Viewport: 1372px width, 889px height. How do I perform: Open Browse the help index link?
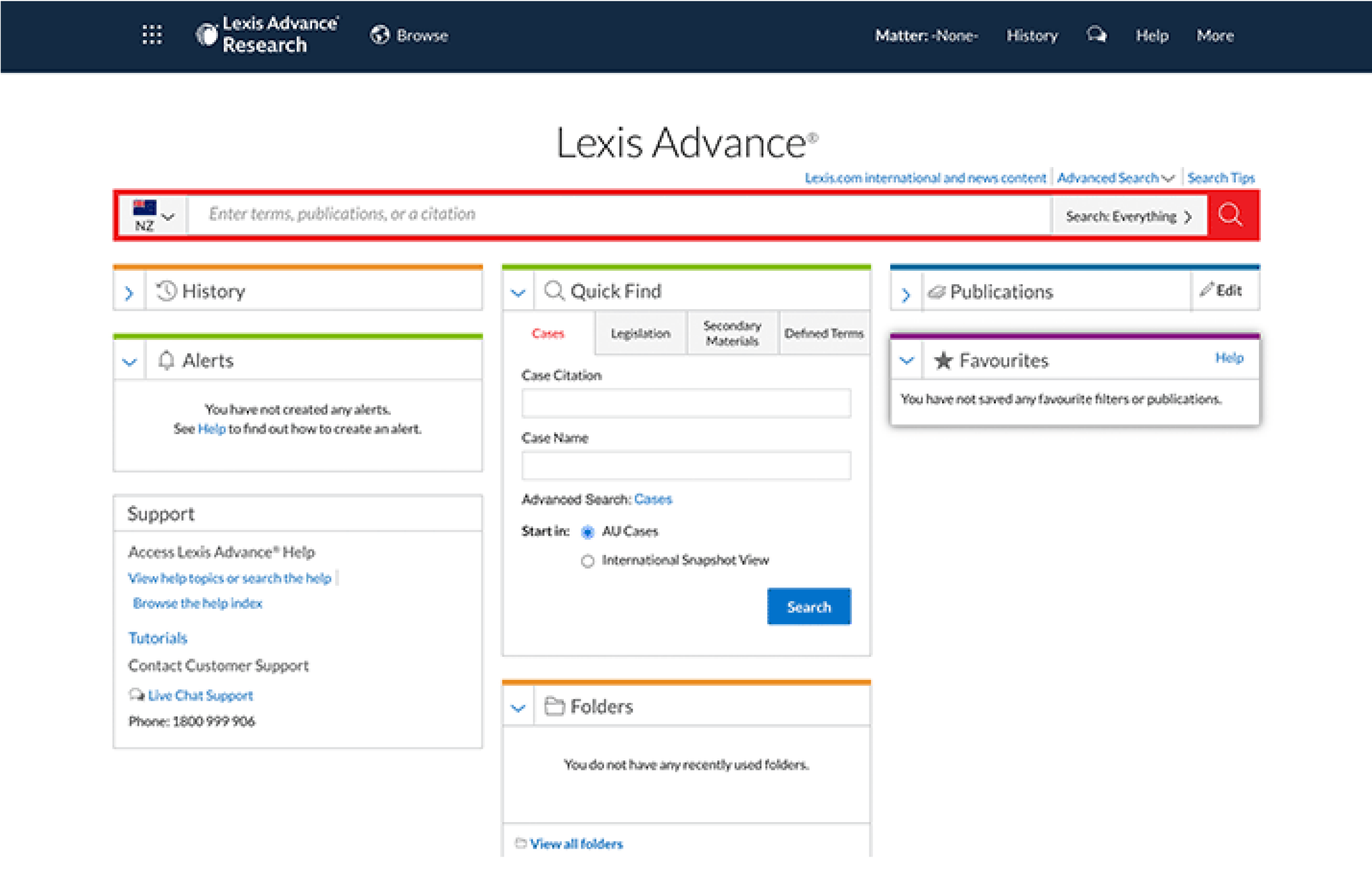pos(197,603)
